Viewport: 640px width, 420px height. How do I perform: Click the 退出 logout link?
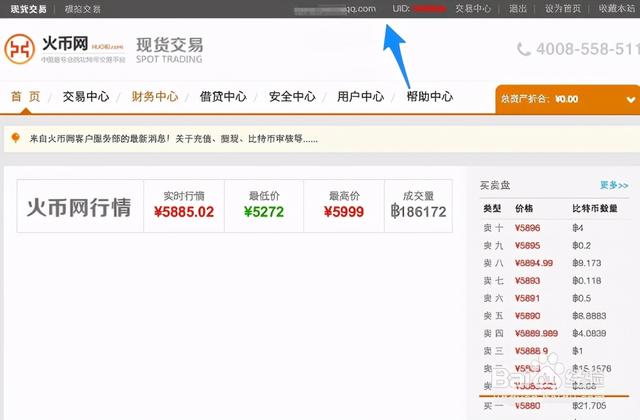518,9
